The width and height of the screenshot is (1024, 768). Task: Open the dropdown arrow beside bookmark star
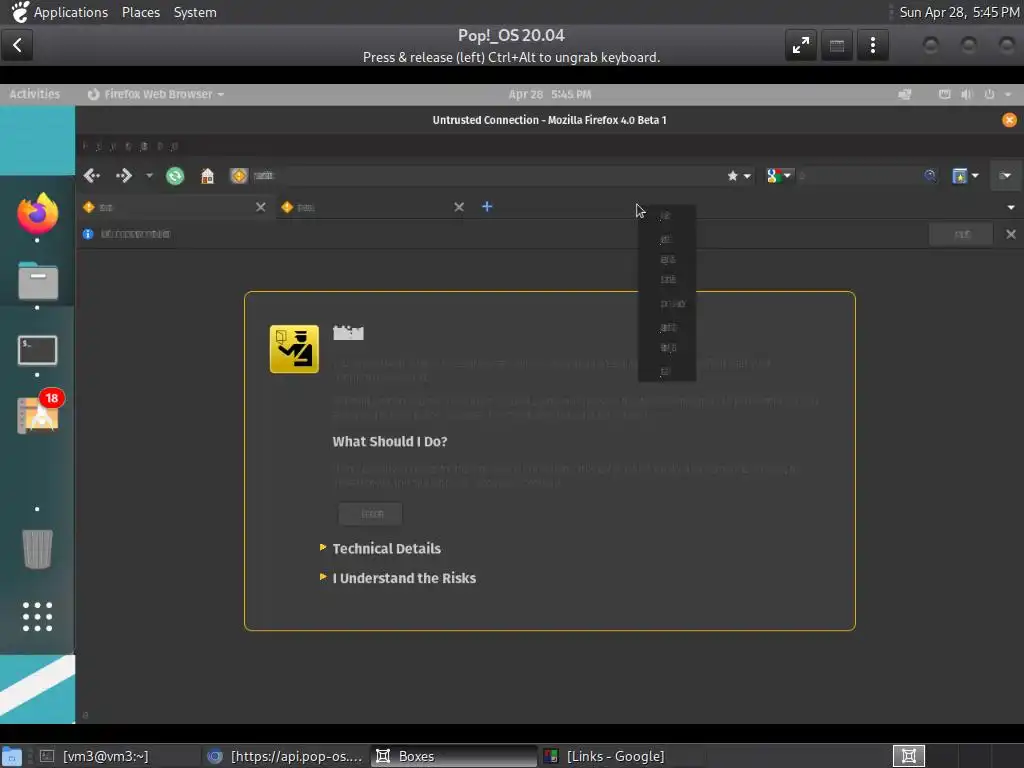pos(747,176)
